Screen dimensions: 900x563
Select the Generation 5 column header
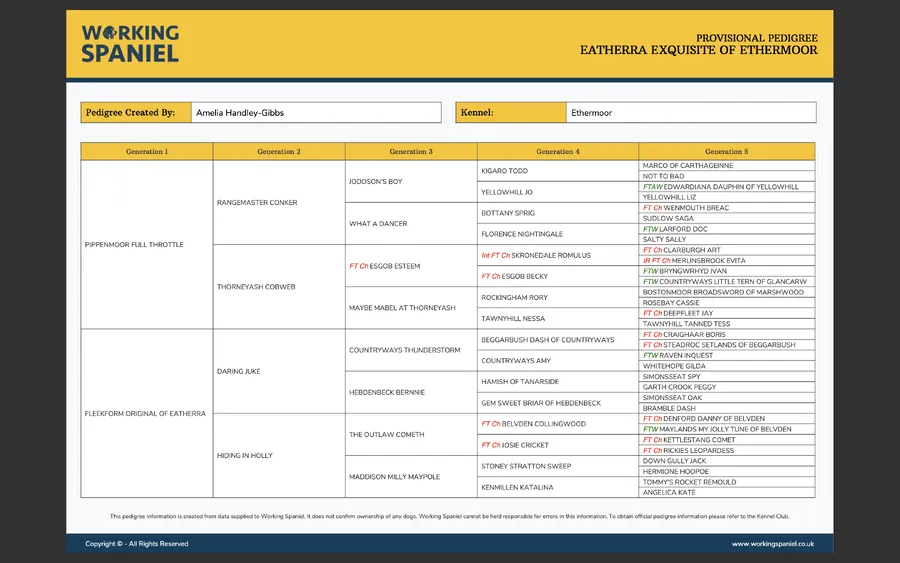(x=726, y=151)
